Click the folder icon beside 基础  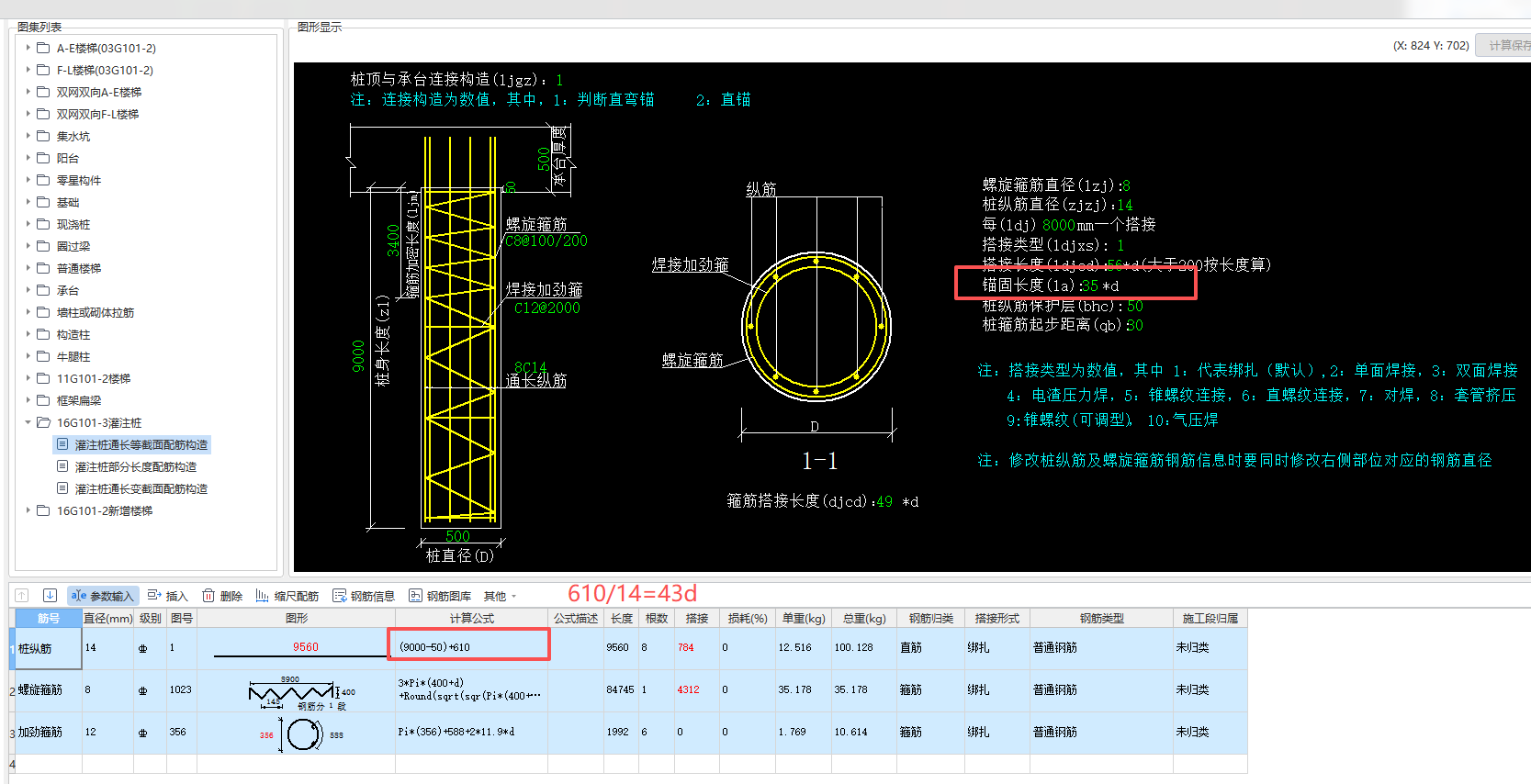pos(43,202)
